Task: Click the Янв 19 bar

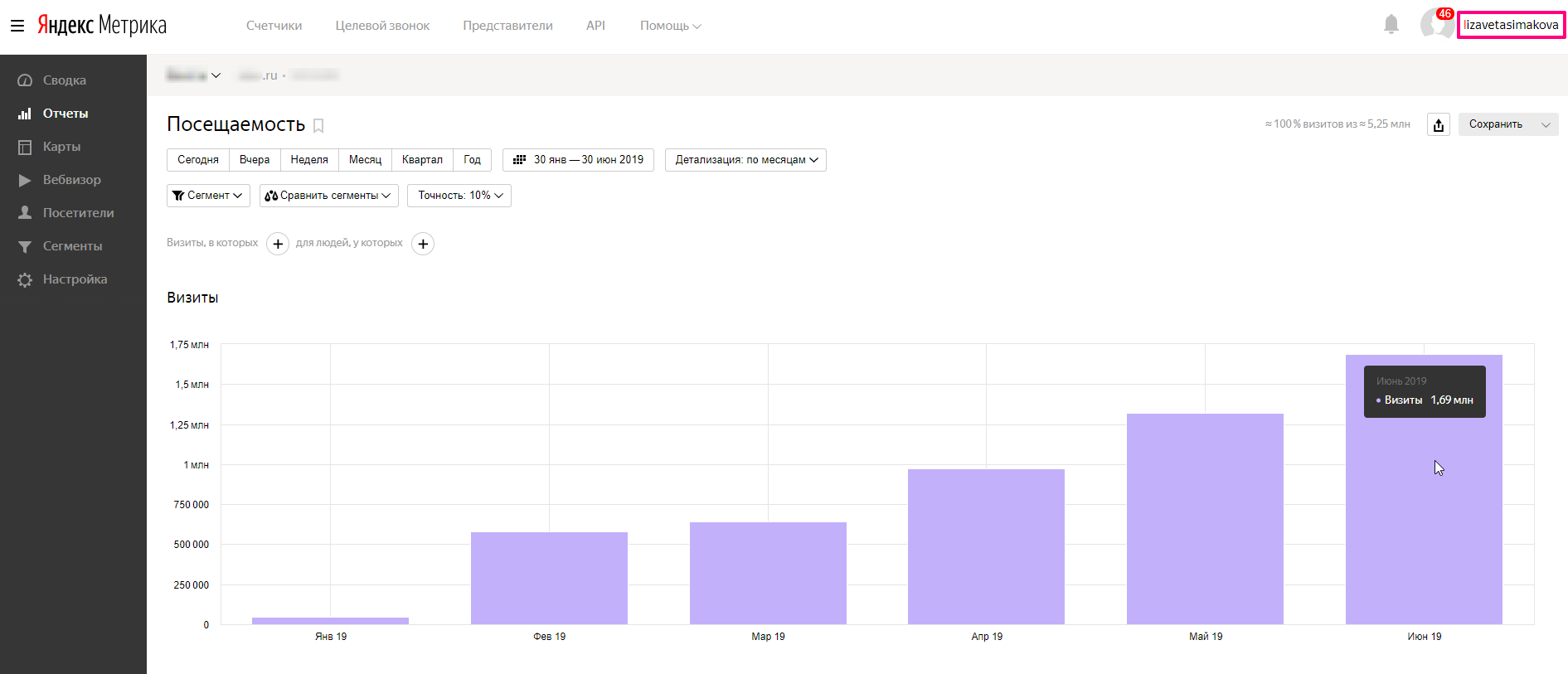Action: pos(330,621)
